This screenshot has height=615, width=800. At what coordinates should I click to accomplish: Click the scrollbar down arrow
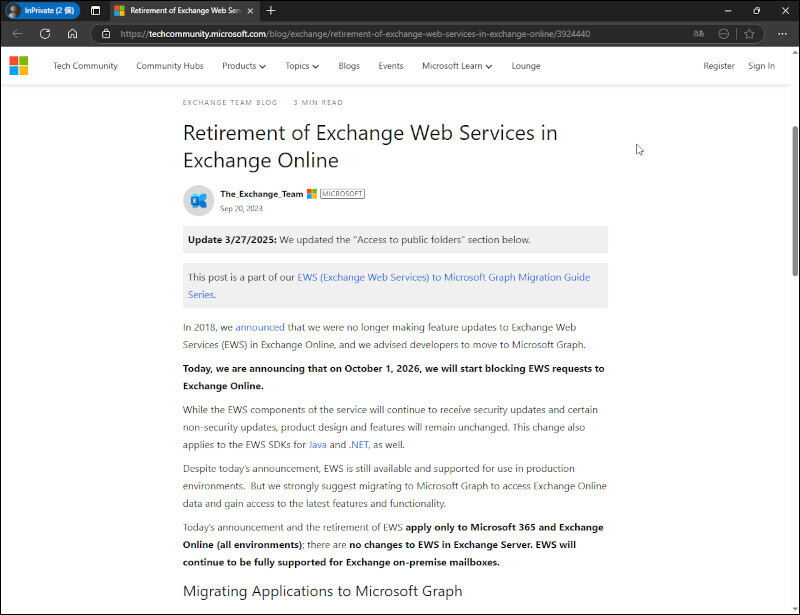click(795, 610)
